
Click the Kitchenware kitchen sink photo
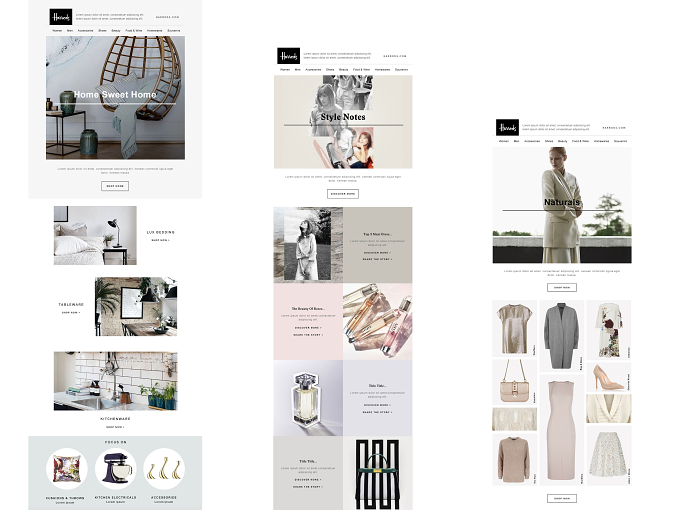click(115, 381)
